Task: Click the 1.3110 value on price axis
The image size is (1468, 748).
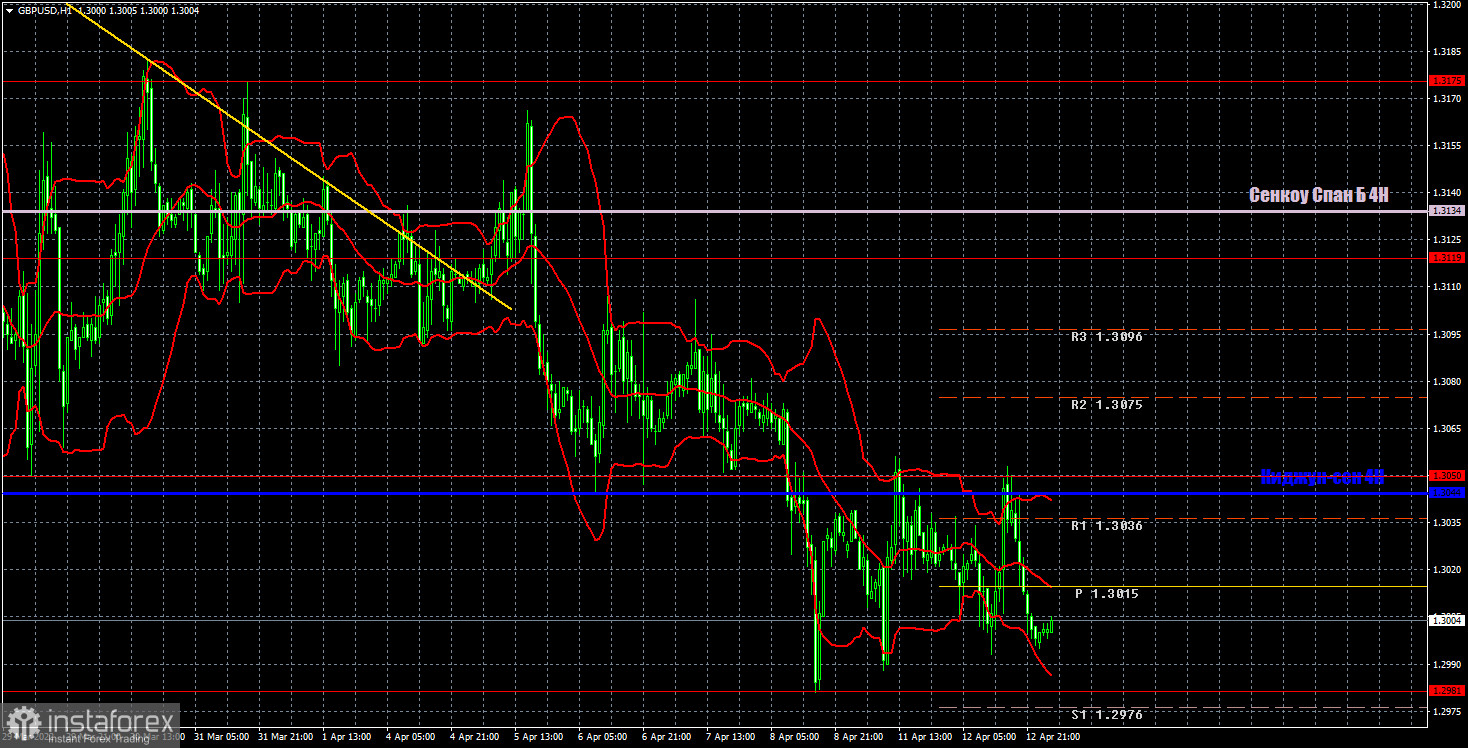Action: 1446,287
